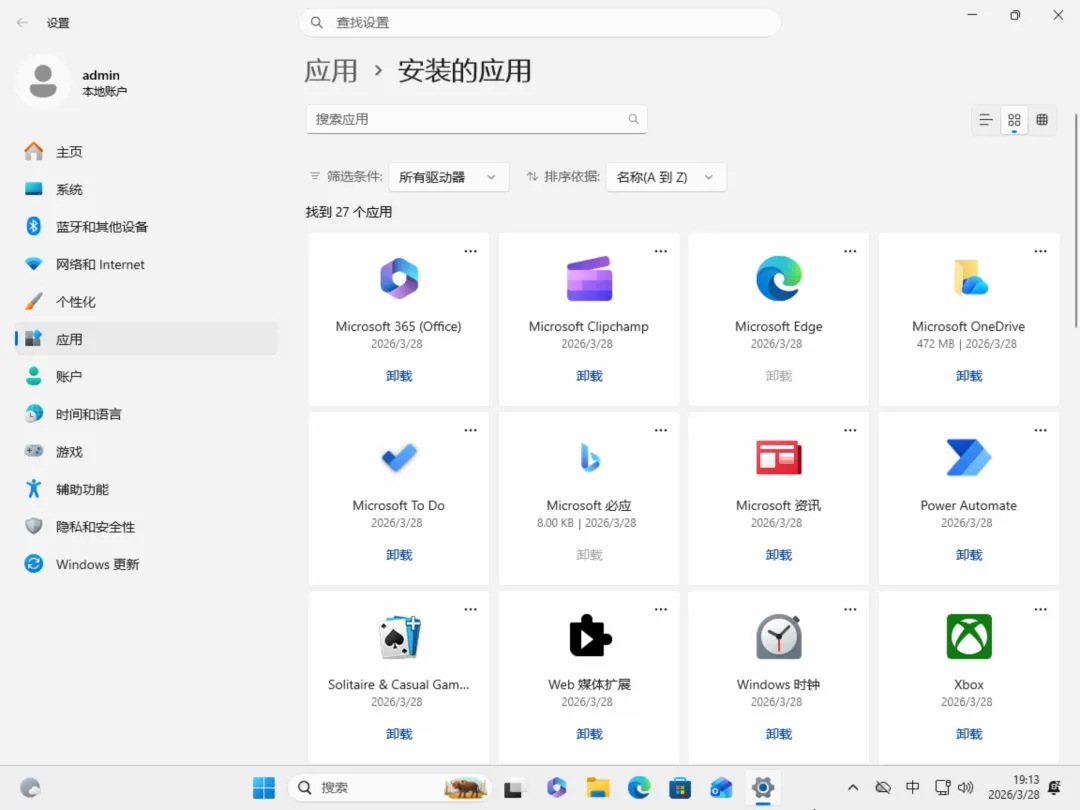Screen dimensions: 1080x810
Task: Open more options for Microsoft To Do
Action: [470, 430]
